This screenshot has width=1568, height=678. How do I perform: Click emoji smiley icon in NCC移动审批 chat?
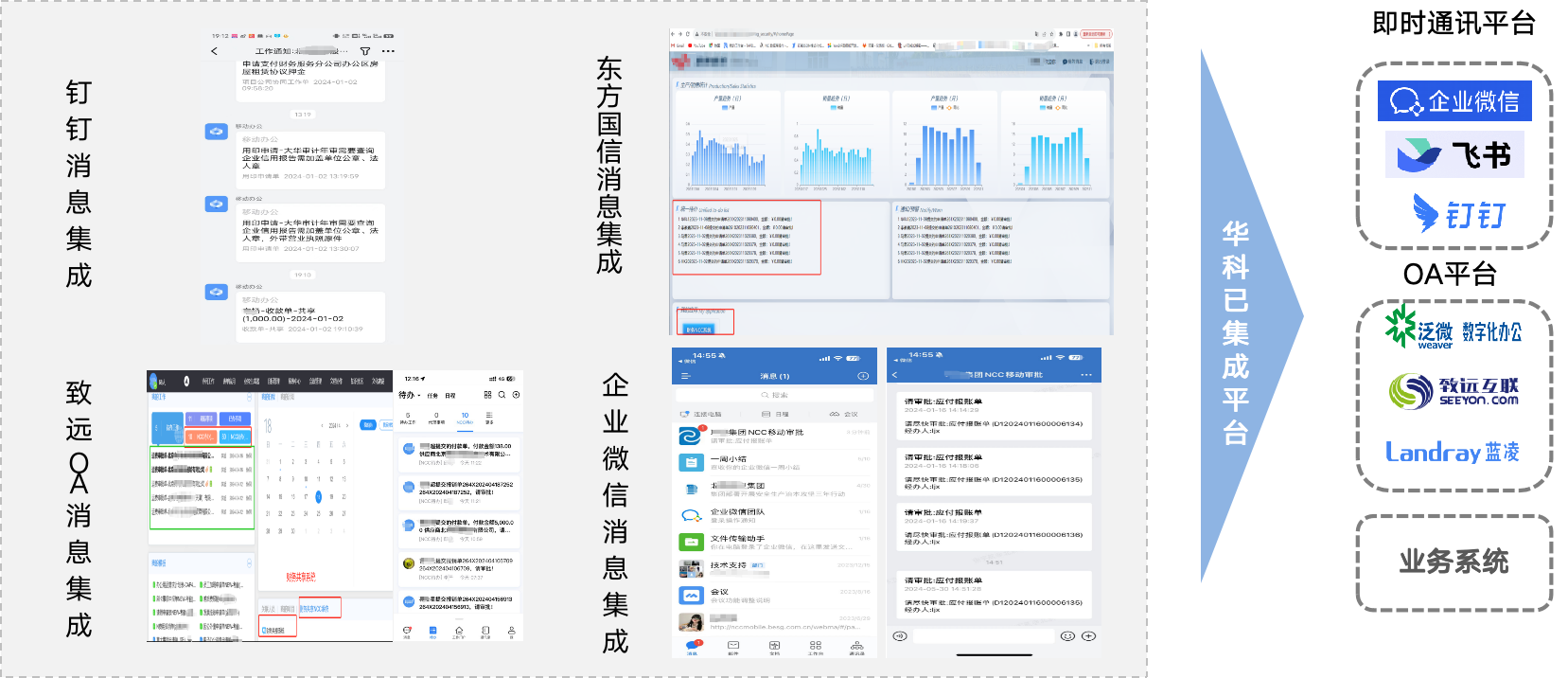click(x=1067, y=636)
